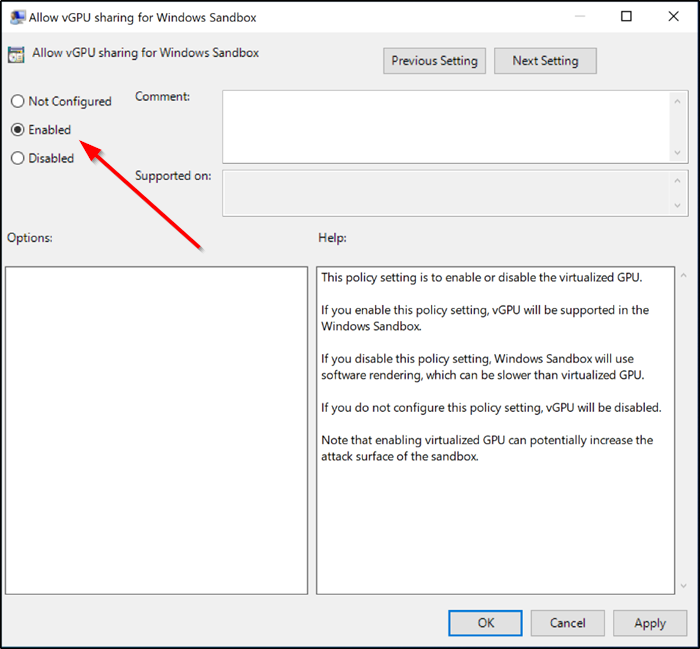Click the Supported on scroll down arrow
The height and width of the screenshot is (649, 700).
pos(677,205)
